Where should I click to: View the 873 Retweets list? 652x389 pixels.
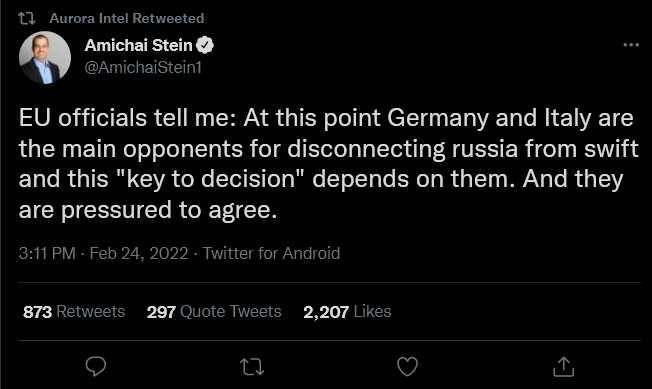pos(74,311)
